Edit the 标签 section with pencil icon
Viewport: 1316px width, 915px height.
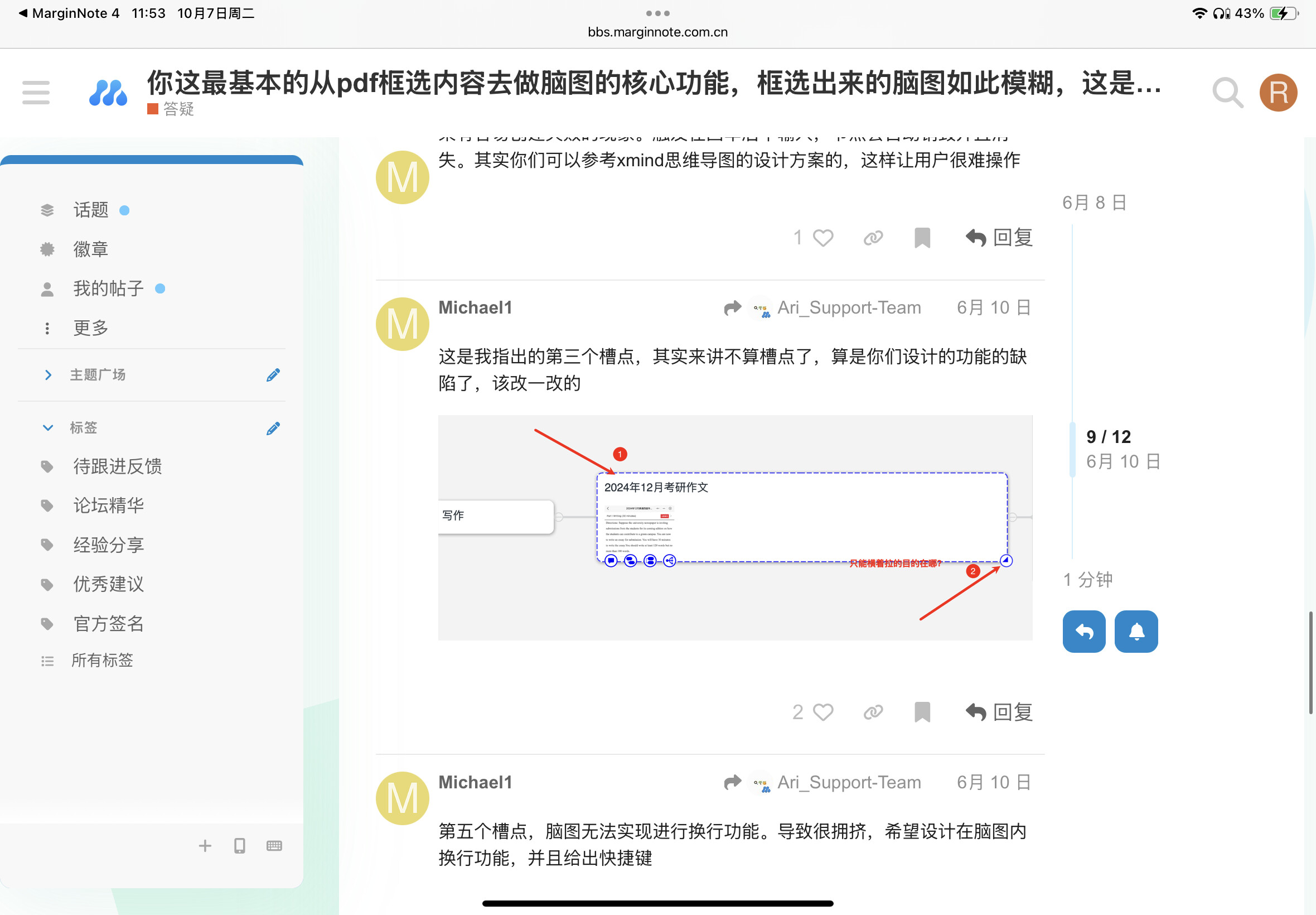coord(273,428)
